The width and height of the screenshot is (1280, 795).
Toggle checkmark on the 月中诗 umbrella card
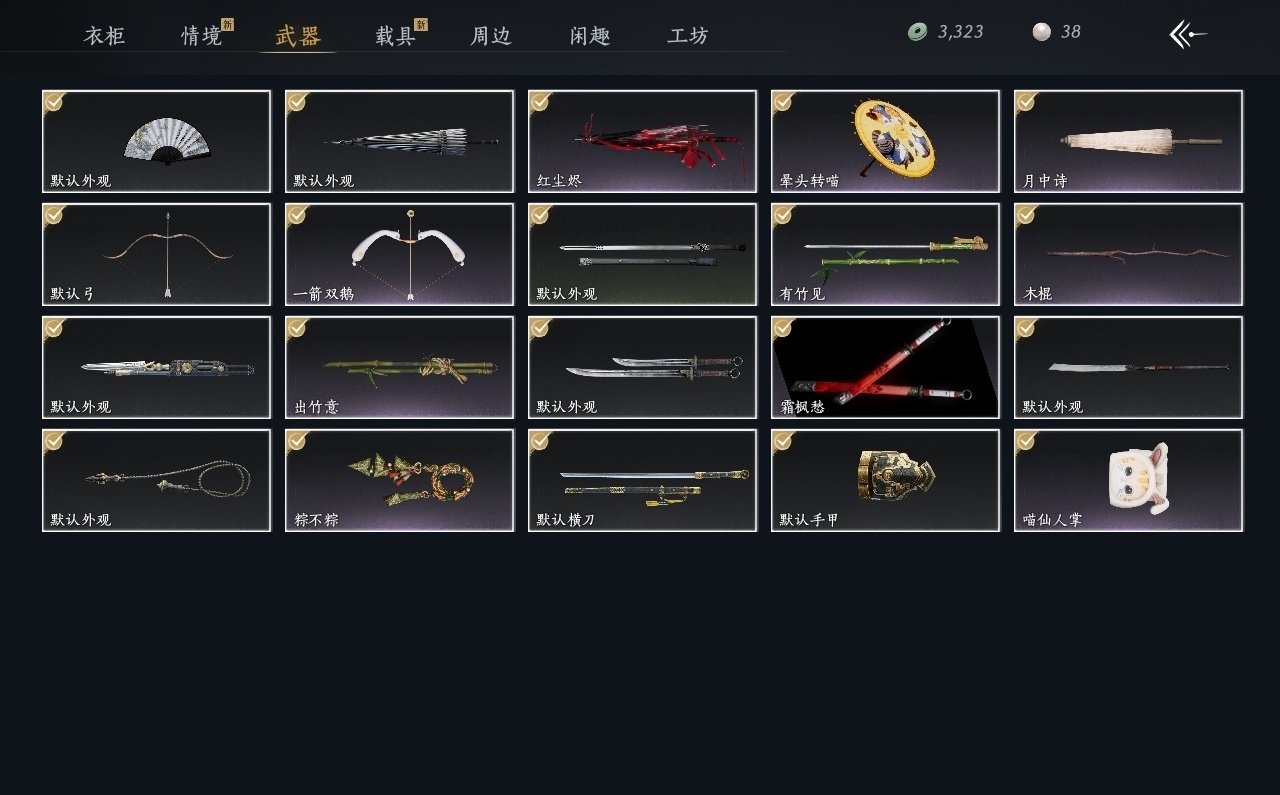(1026, 101)
